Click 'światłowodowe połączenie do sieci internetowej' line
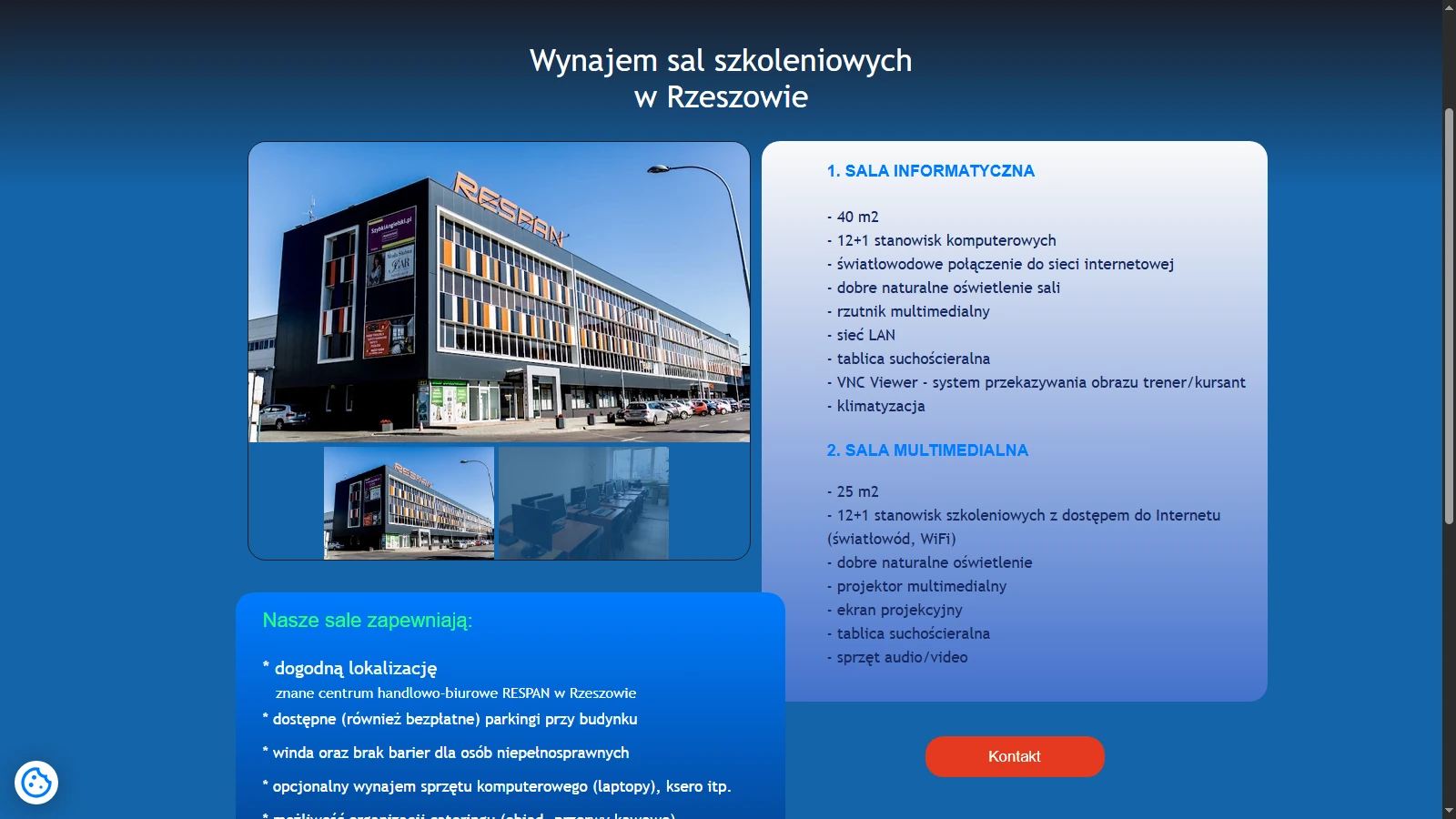Viewport: 1456px width, 819px height. (x=1001, y=264)
